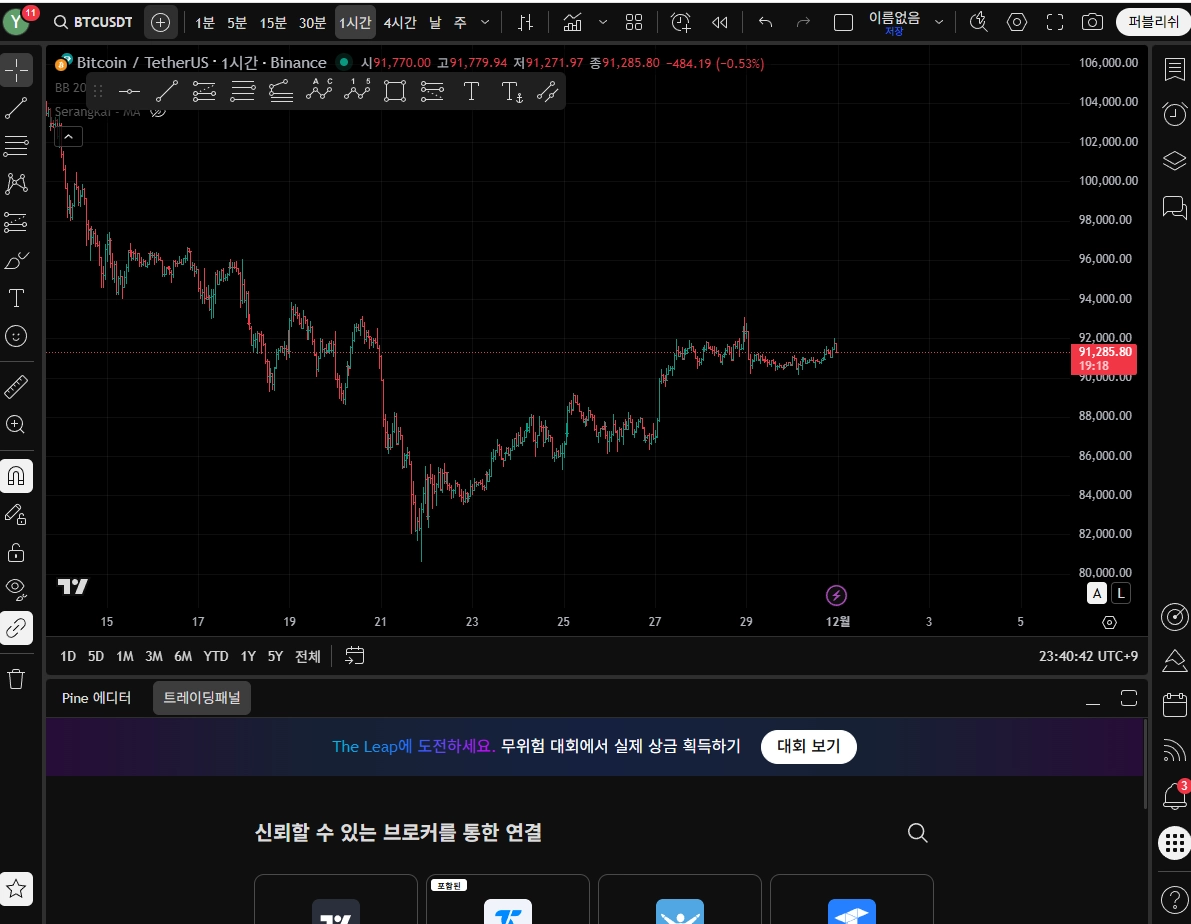Open the user profile avatar menu
The width and height of the screenshot is (1191, 924).
coord(16,22)
